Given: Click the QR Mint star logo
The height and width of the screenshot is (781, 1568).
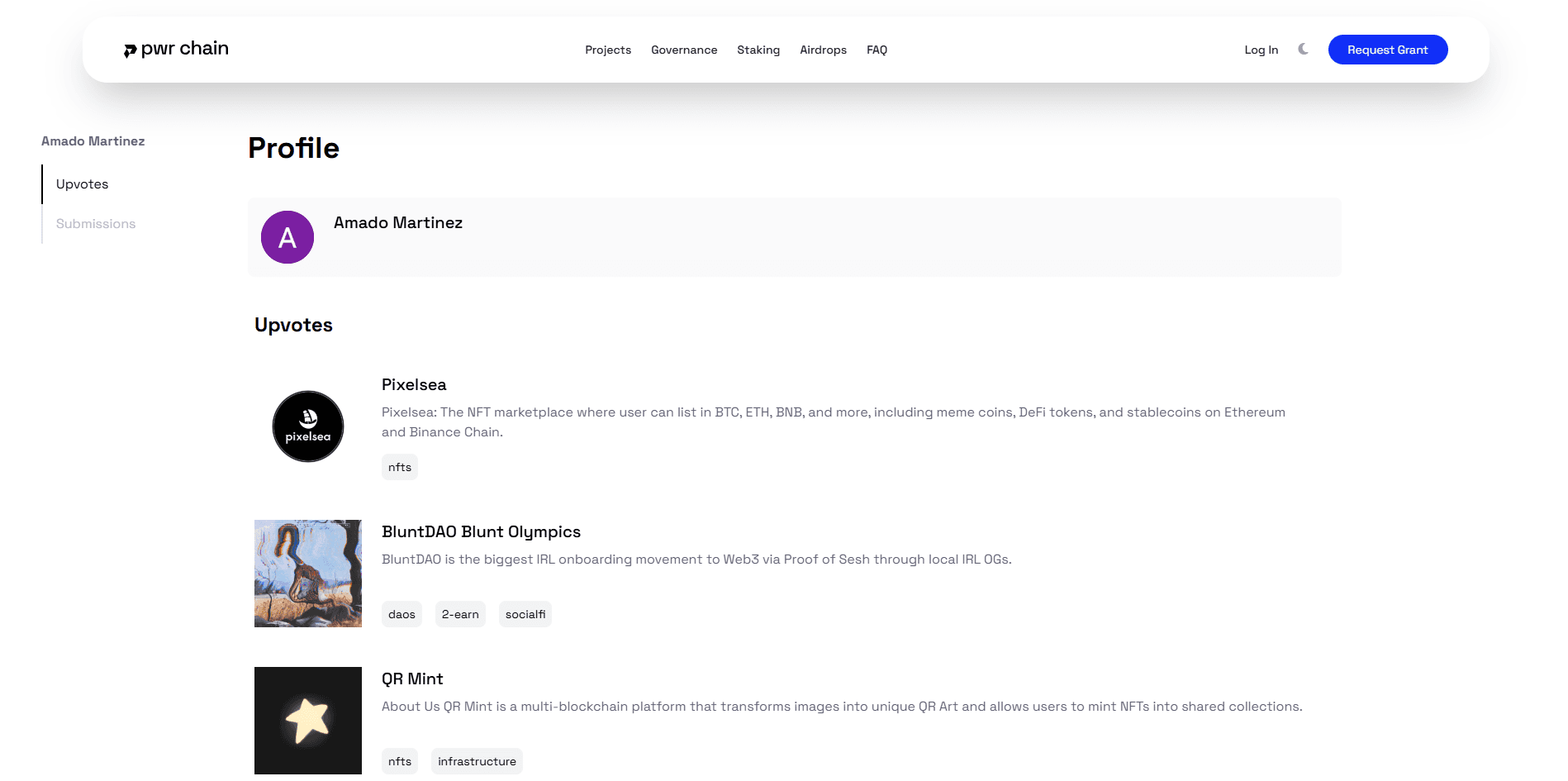Looking at the screenshot, I should [307, 720].
